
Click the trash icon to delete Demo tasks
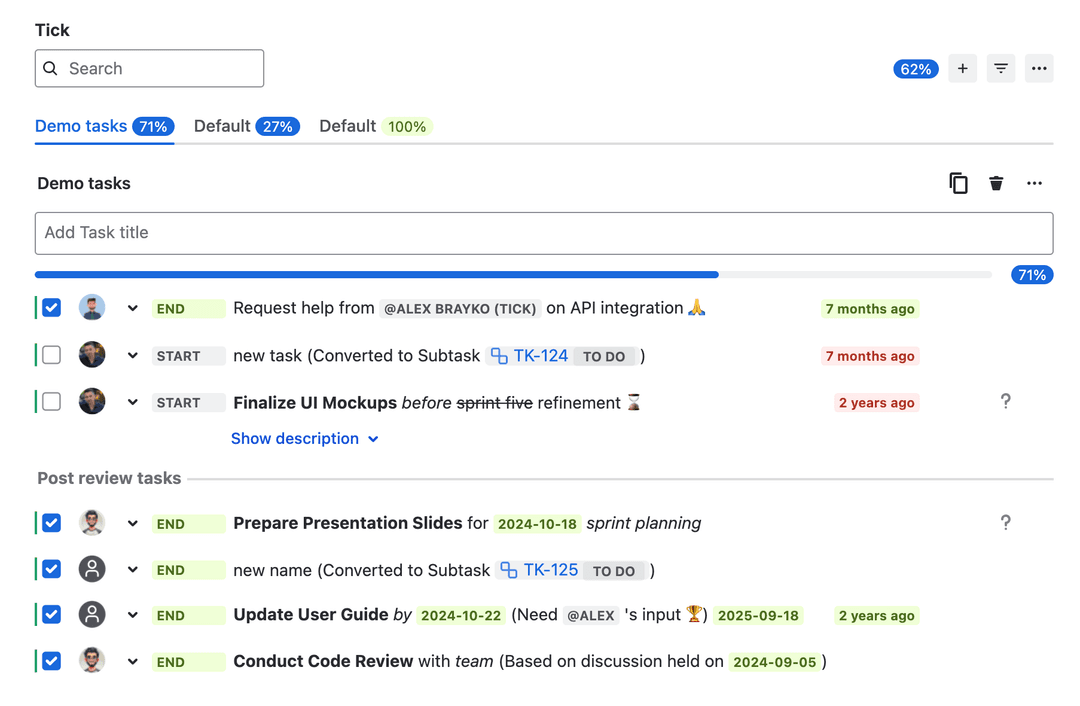click(x=996, y=183)
